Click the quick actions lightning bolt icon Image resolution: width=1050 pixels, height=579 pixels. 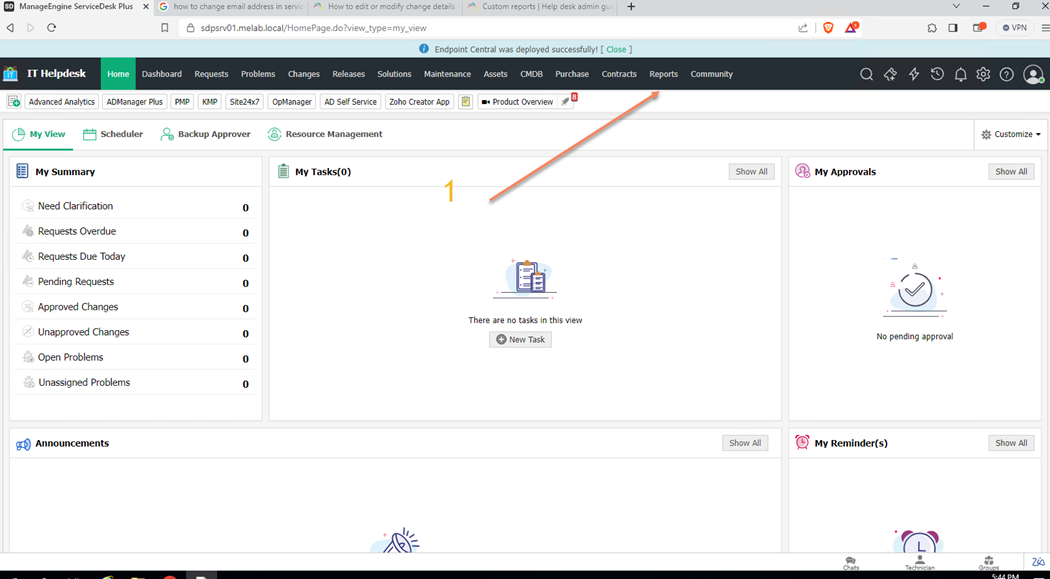click(913, 75)
